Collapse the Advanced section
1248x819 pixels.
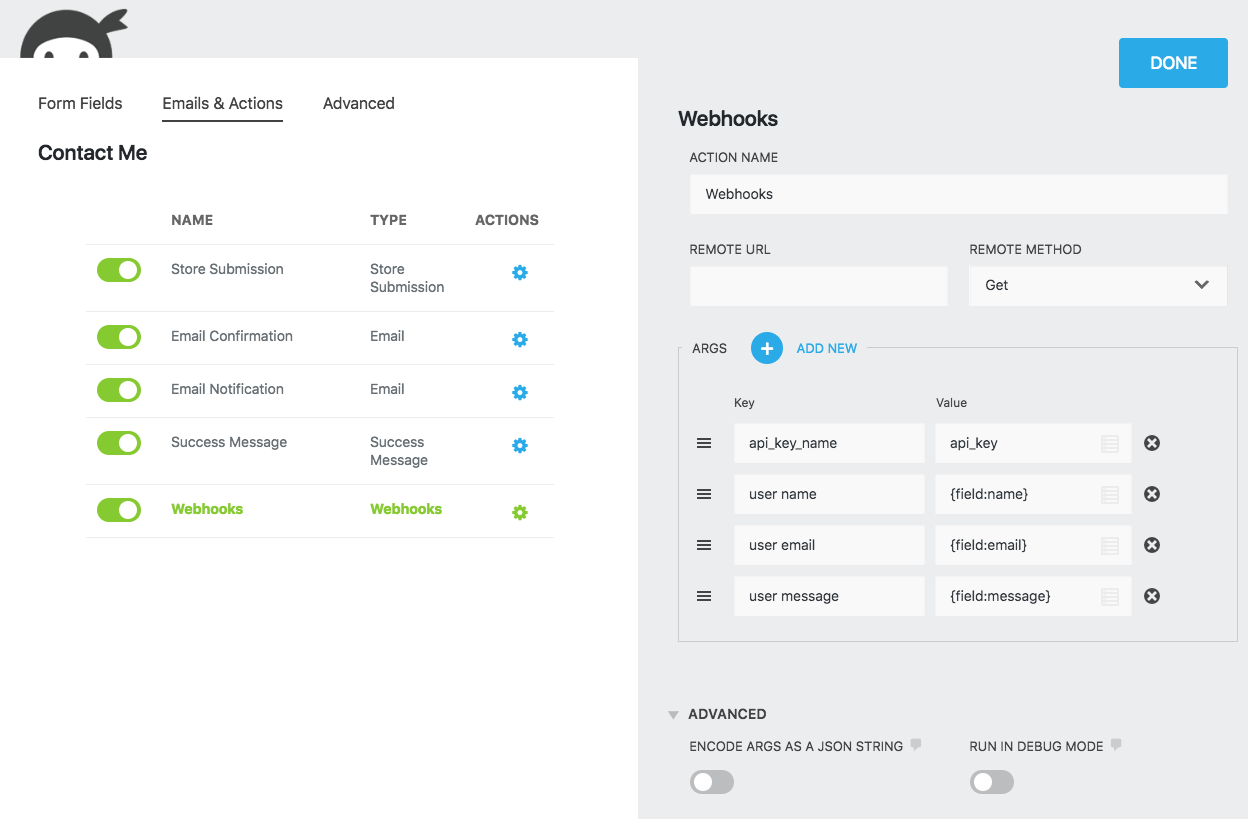(x=673, y=714)
